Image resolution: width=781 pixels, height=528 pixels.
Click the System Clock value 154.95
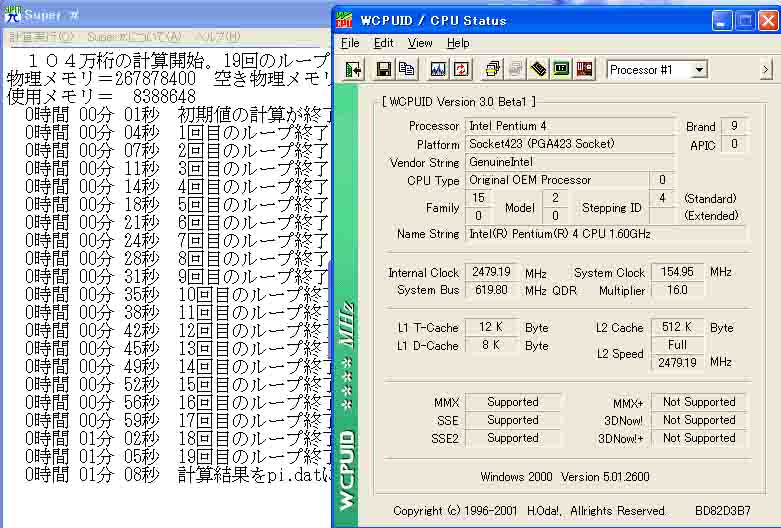pos(677,272)
